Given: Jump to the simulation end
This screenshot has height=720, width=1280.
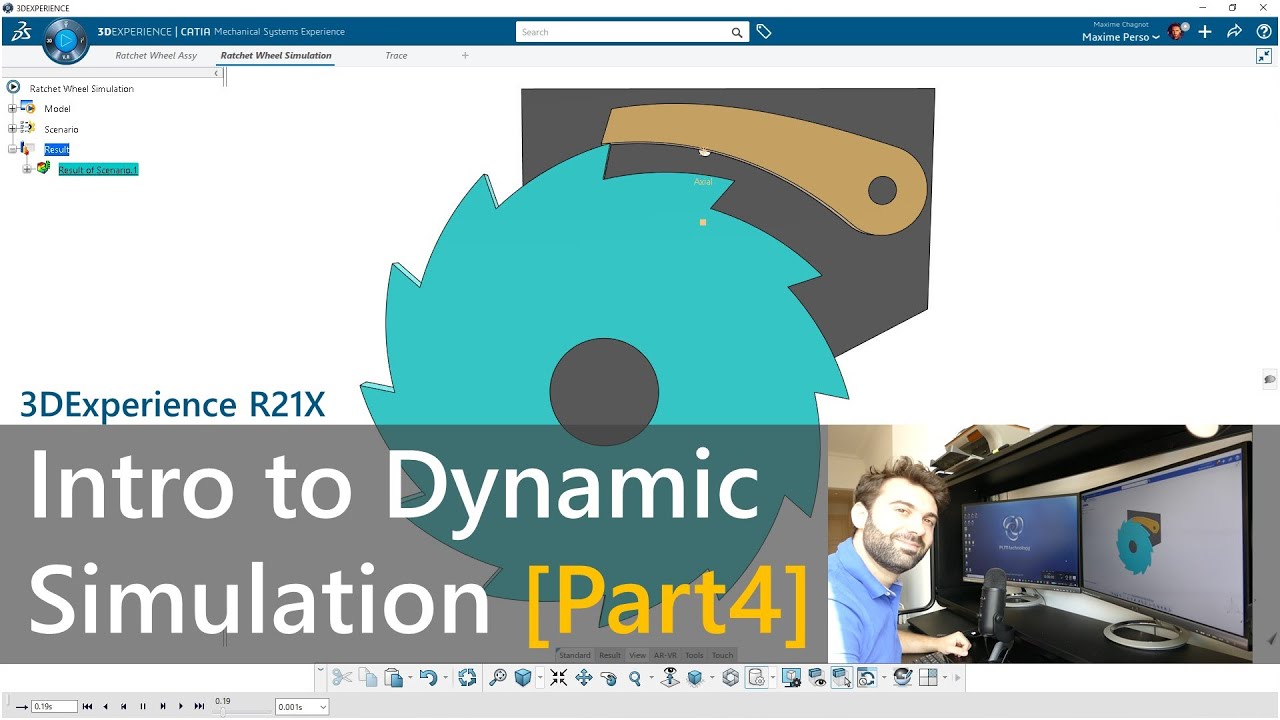Looking at the screenshot, I should click(199, 706).
